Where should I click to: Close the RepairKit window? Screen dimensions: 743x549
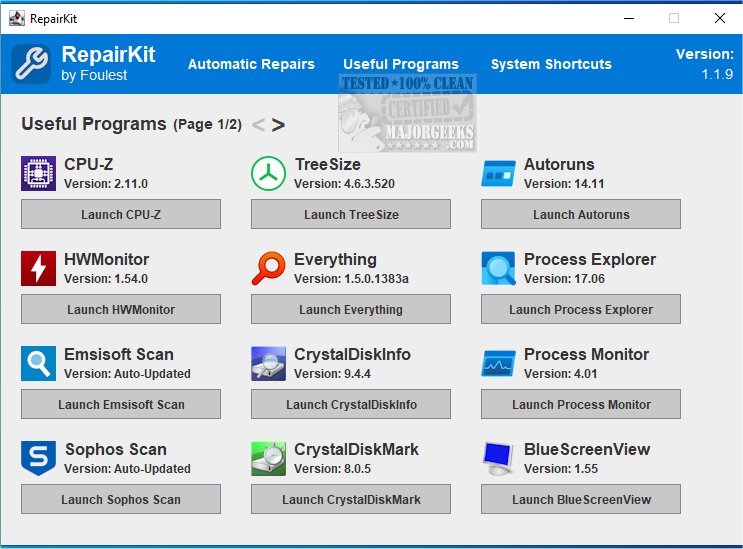tap(720, 18)
